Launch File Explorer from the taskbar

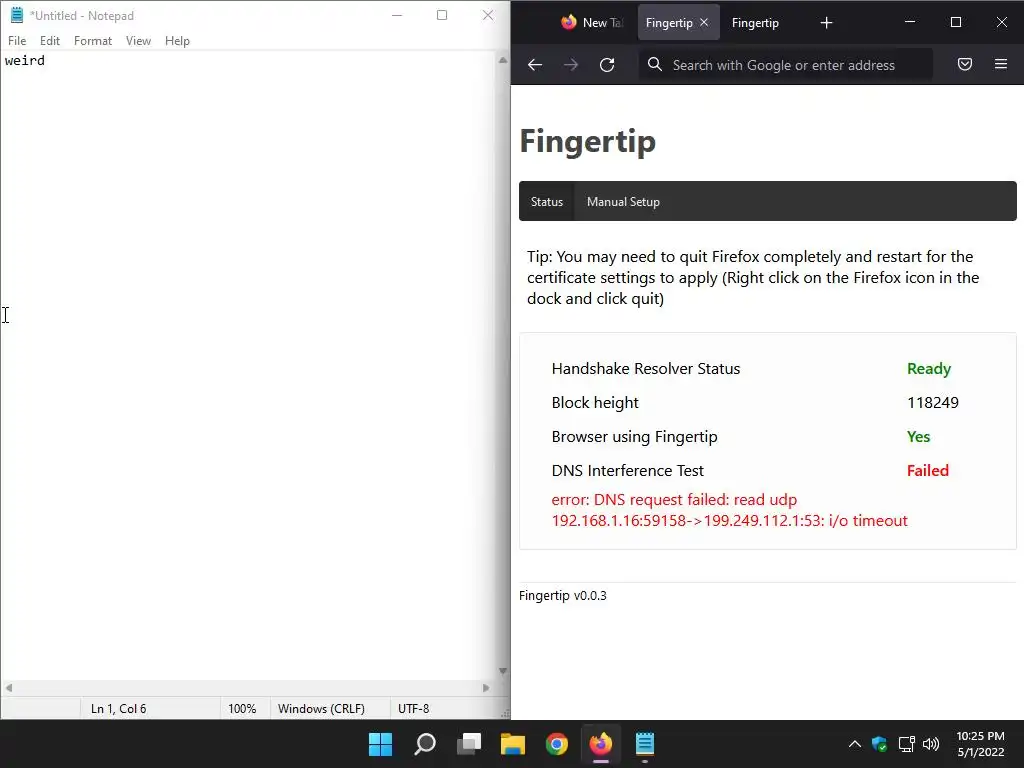[513, 744]
